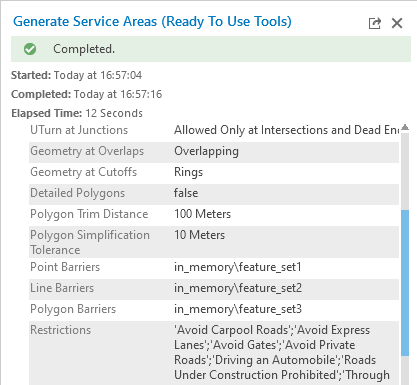
Task: Click the Detailed Polygons false value
Action: coord(186,193)
